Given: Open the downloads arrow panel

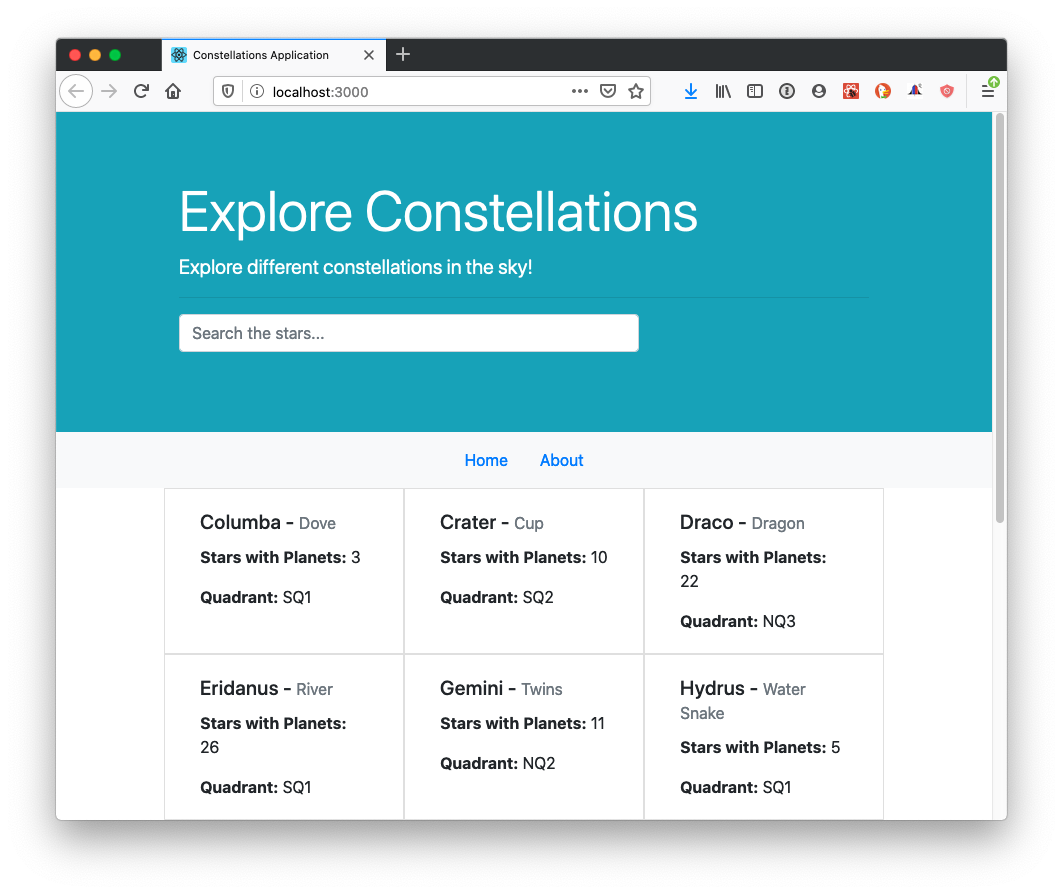Looking at the screenshot, I should tap(691, 91).
